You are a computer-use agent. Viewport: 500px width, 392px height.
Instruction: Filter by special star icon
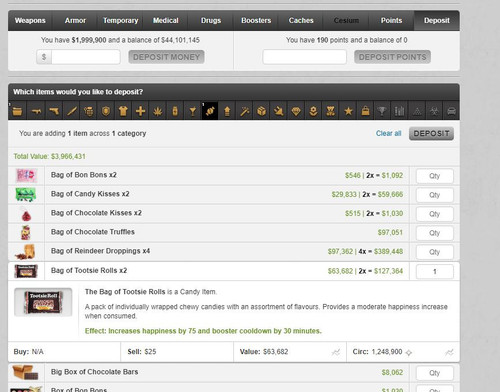click(348, 111)
